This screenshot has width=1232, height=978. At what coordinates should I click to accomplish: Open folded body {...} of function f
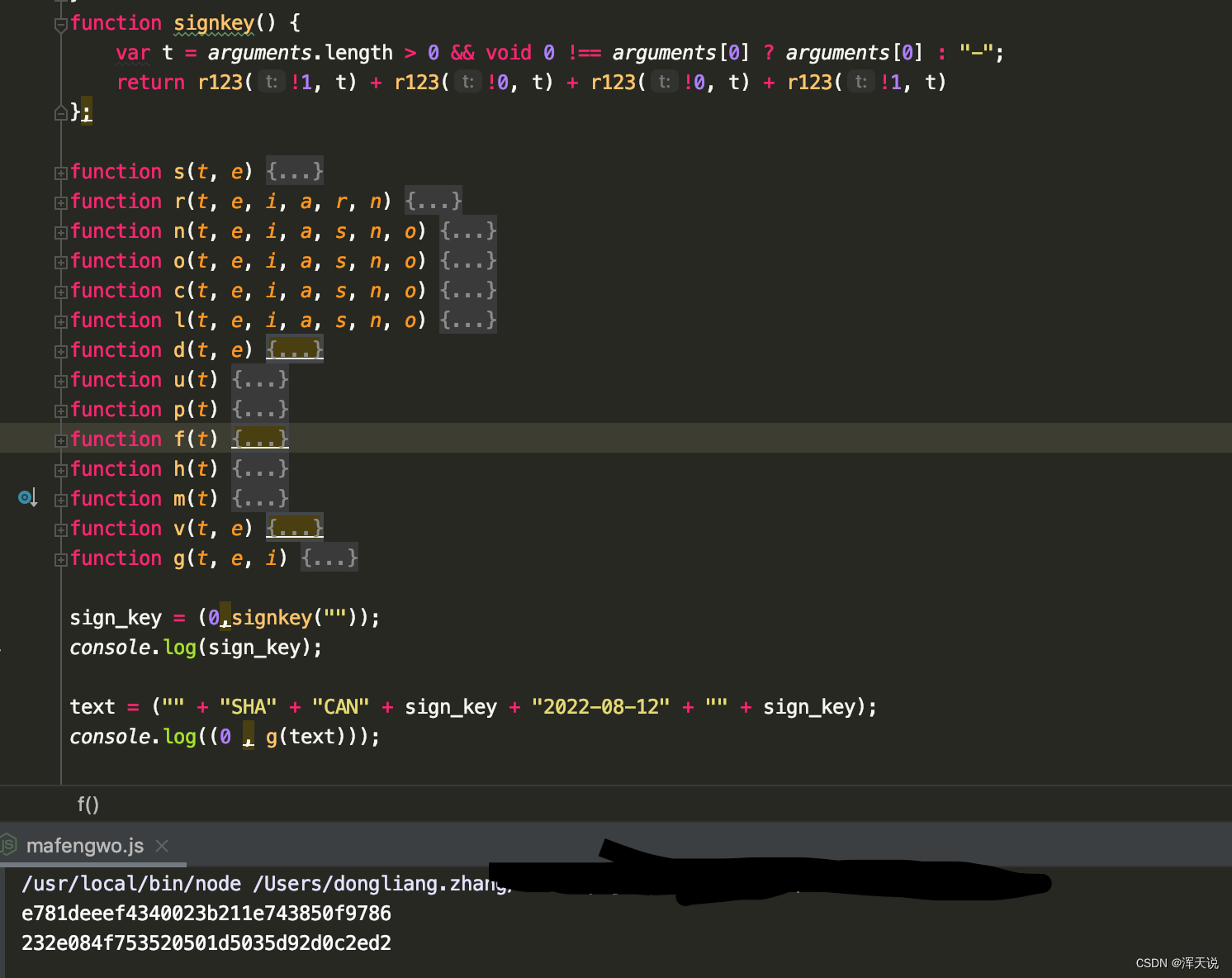tap(259, 439)
